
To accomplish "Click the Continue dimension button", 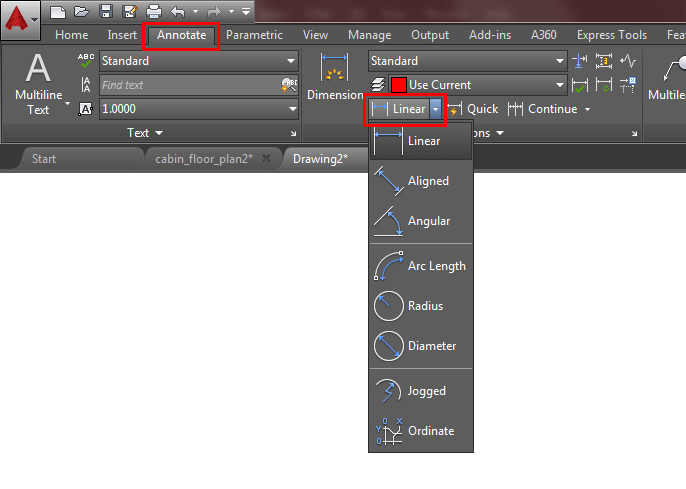I will (543, 109).
